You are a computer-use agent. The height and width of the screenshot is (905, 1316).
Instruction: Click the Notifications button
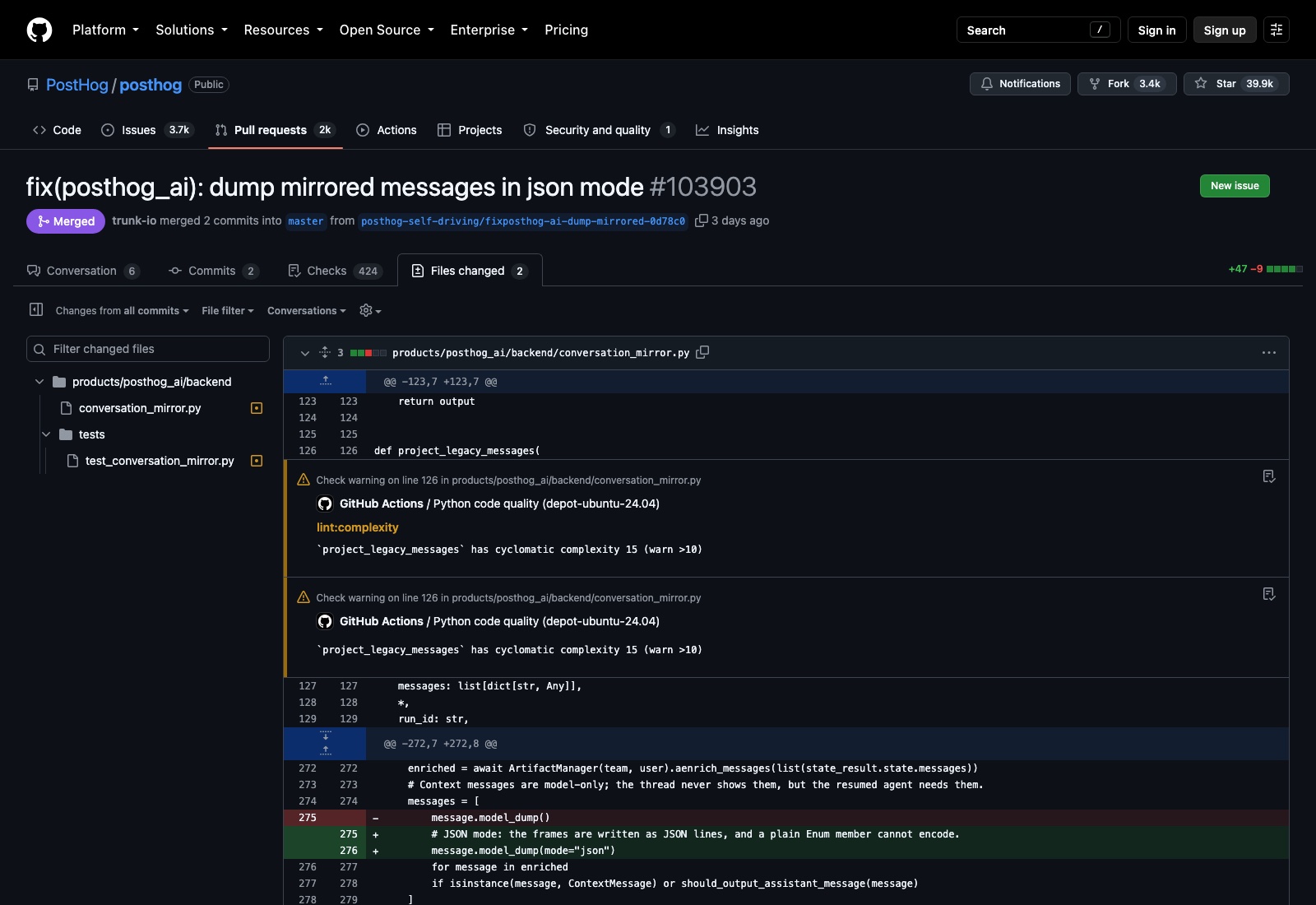[1020, 84]
